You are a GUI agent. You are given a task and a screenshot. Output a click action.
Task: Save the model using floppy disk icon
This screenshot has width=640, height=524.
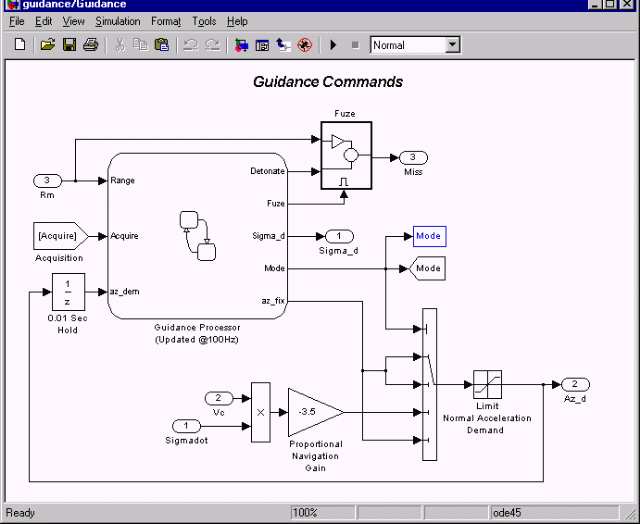coord(69,44)
